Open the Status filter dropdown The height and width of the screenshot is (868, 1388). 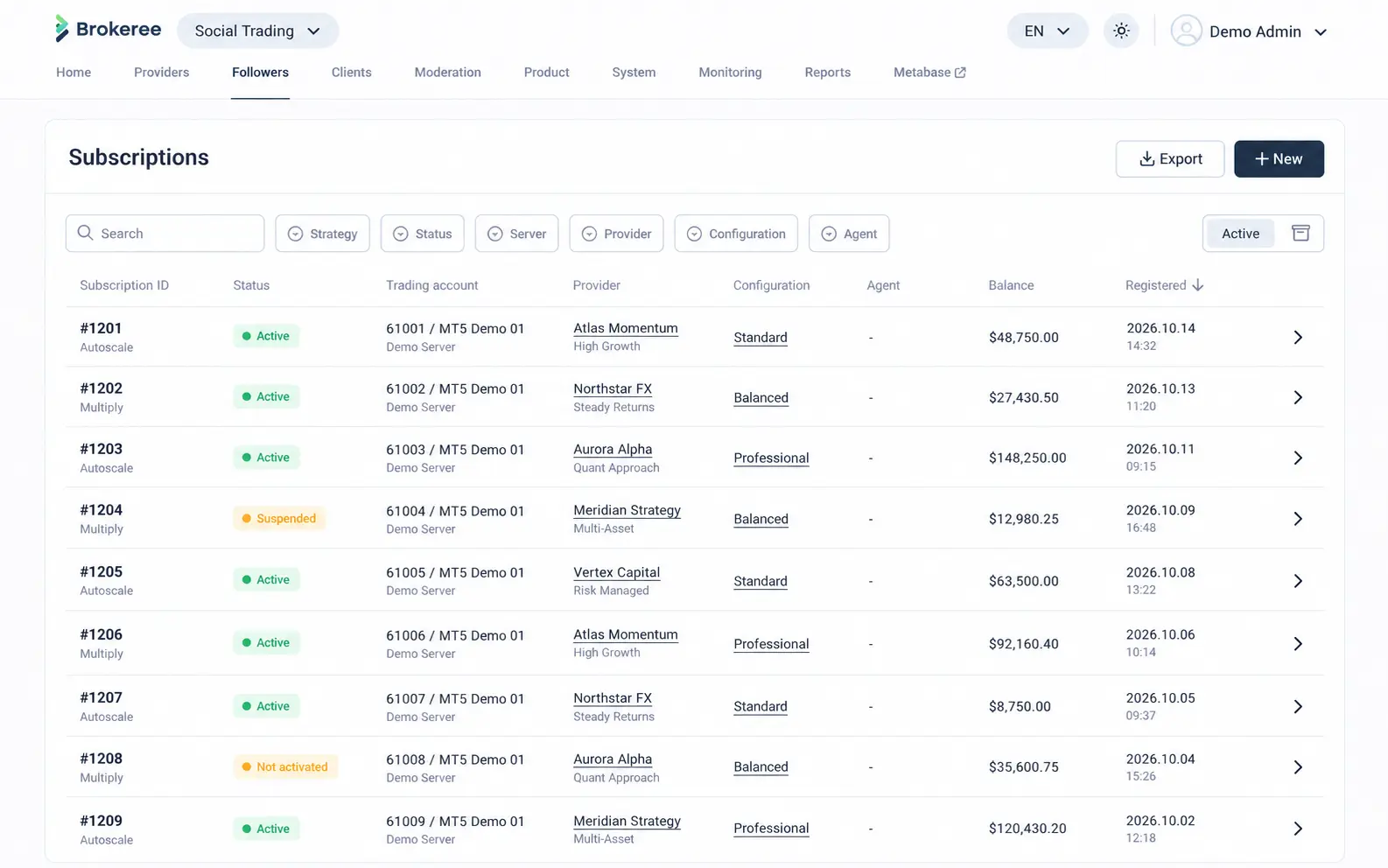pyautogui.click(x=422, y=234)
